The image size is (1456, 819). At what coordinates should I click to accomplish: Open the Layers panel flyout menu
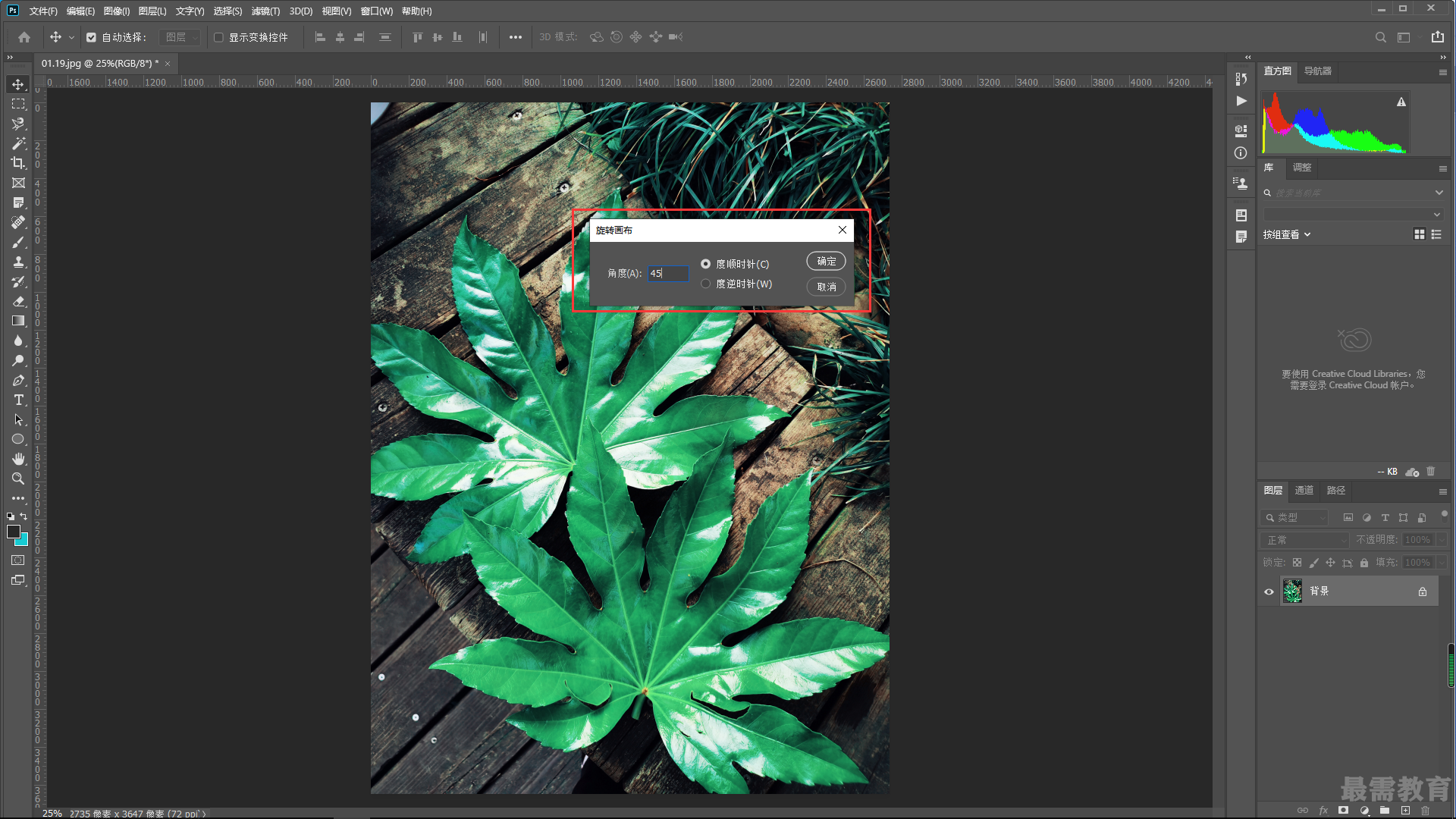pos(1443,491)
